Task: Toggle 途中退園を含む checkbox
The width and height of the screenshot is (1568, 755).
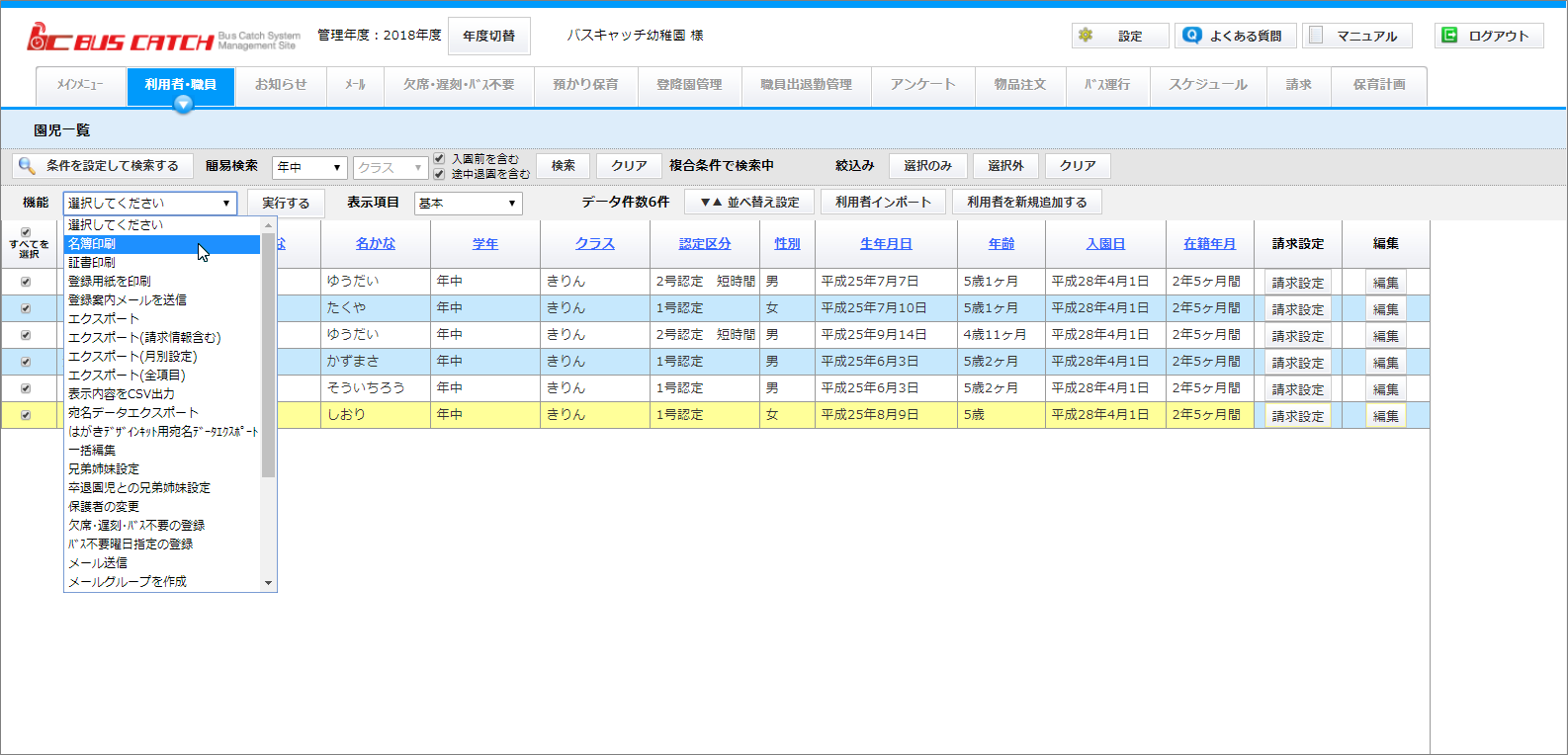Action: pos(439,174)
